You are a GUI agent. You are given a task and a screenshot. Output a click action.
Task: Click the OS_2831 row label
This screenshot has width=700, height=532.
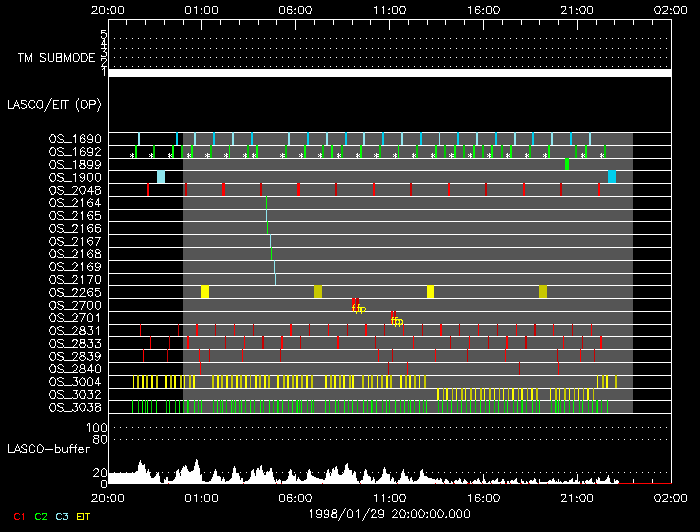[x=75, y=331]
